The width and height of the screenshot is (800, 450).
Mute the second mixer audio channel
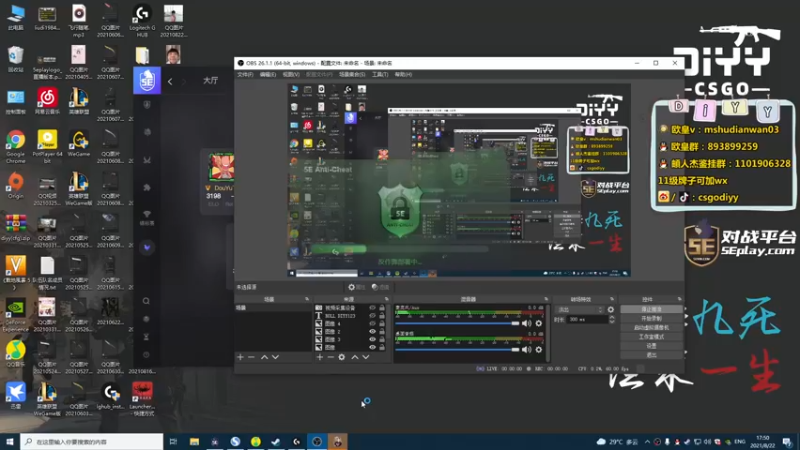point(527,349)
